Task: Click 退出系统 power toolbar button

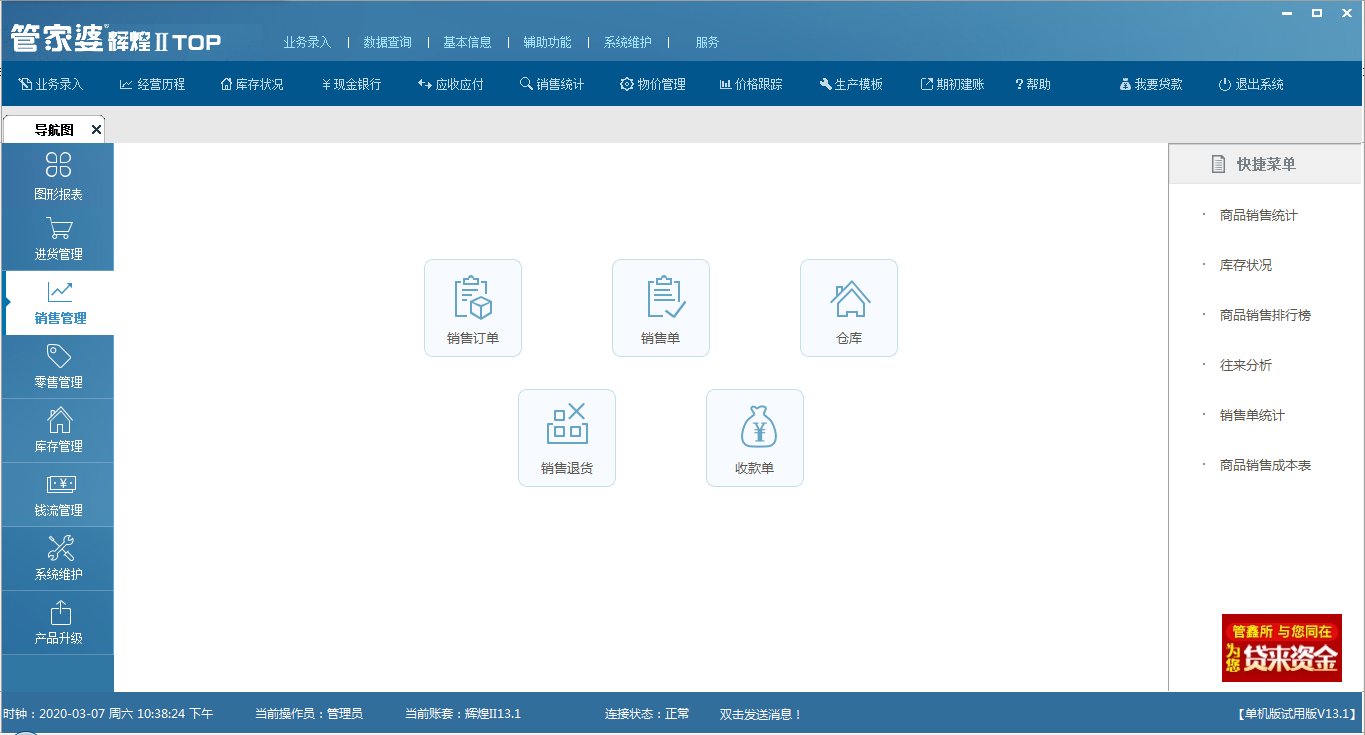Action: click(1251, 85)
